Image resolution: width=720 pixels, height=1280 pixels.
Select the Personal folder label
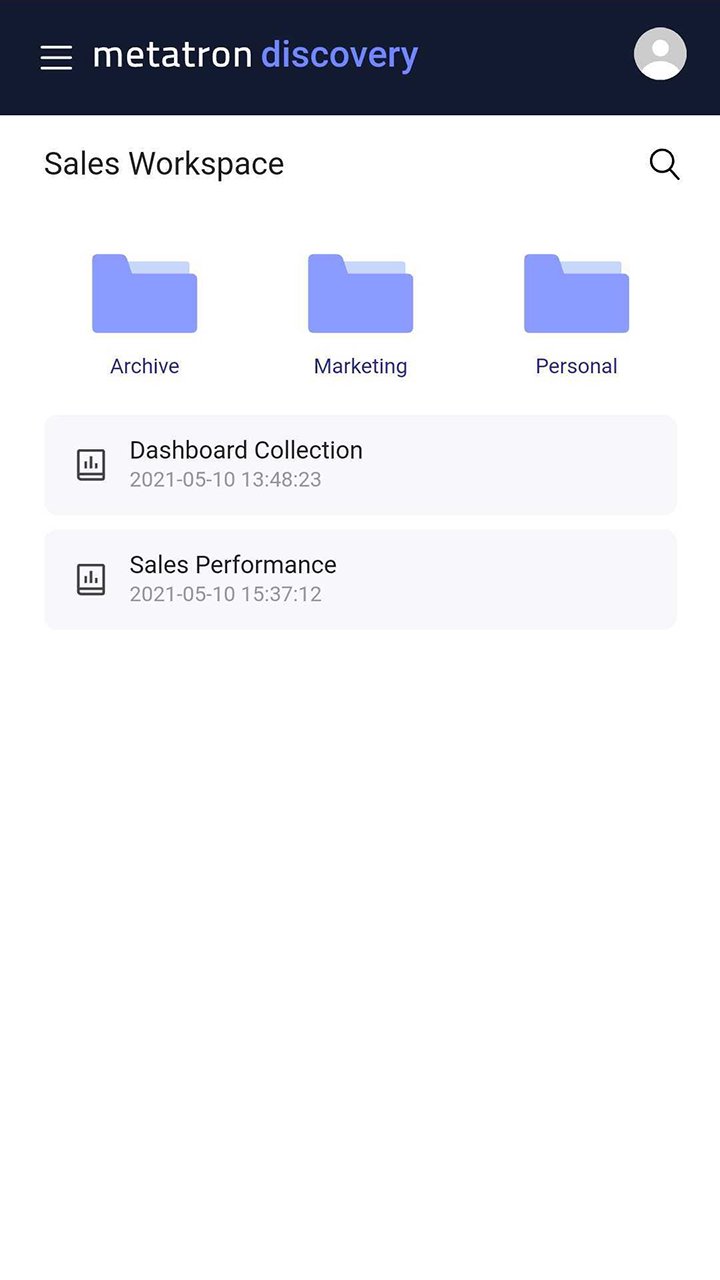point(576,366)
